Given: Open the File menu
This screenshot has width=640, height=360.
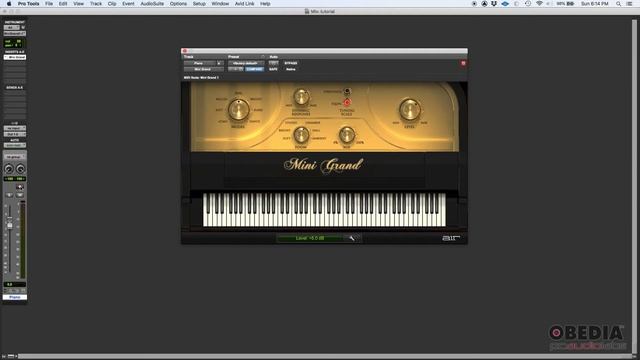Looking at the screenshot, I should click(49, 4).
